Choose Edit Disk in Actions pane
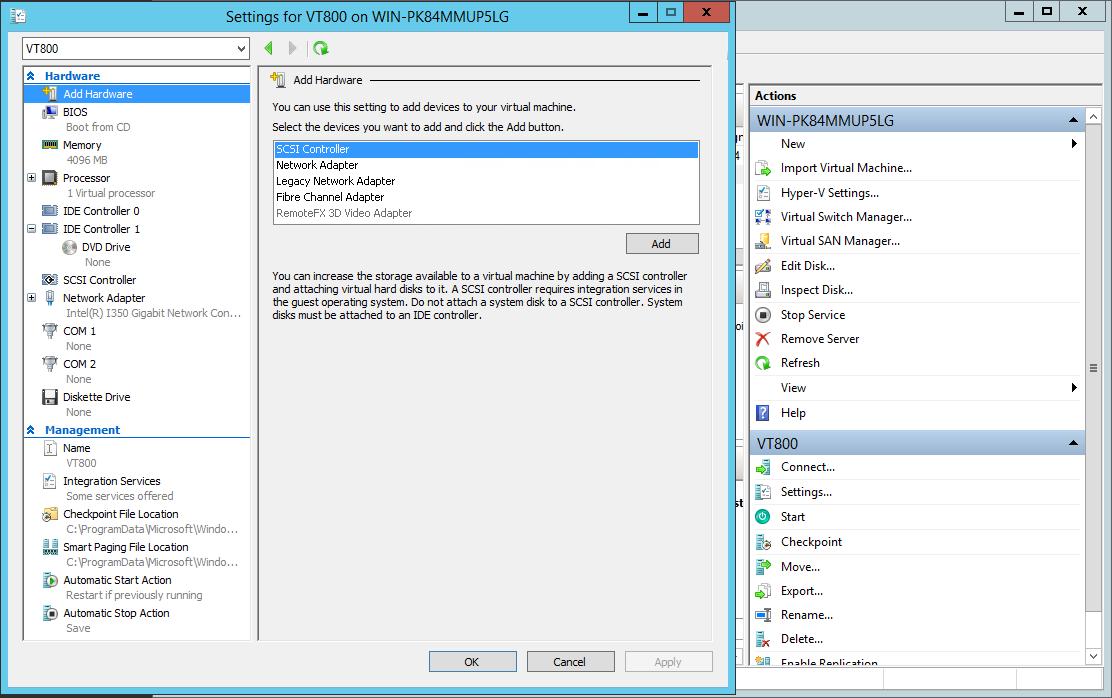This screenshot has height=698, width=1112. (x=808, y=265)
